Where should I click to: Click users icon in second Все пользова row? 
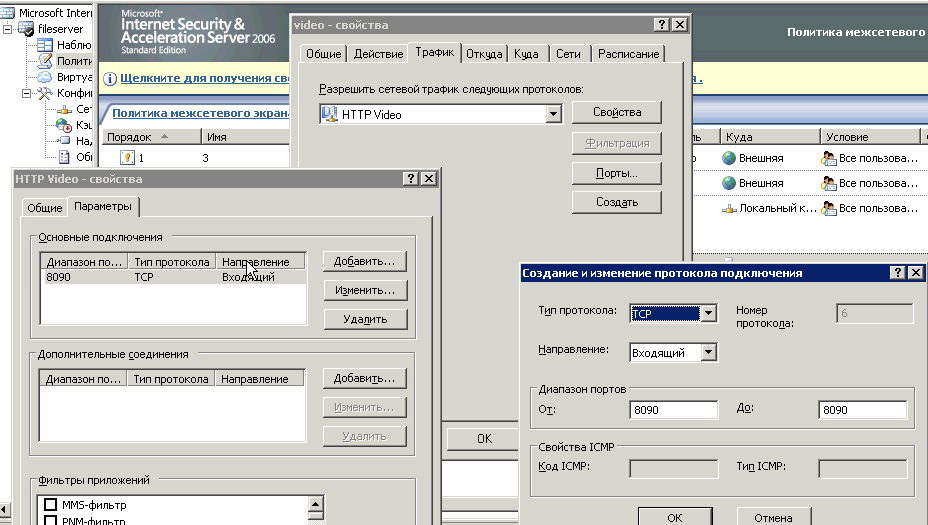click(x=829, y=183)
